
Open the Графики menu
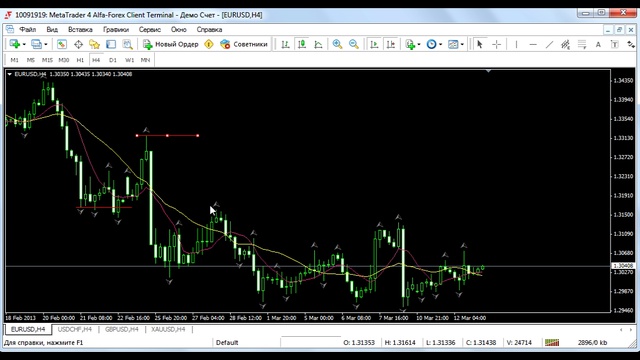point(116,29)
